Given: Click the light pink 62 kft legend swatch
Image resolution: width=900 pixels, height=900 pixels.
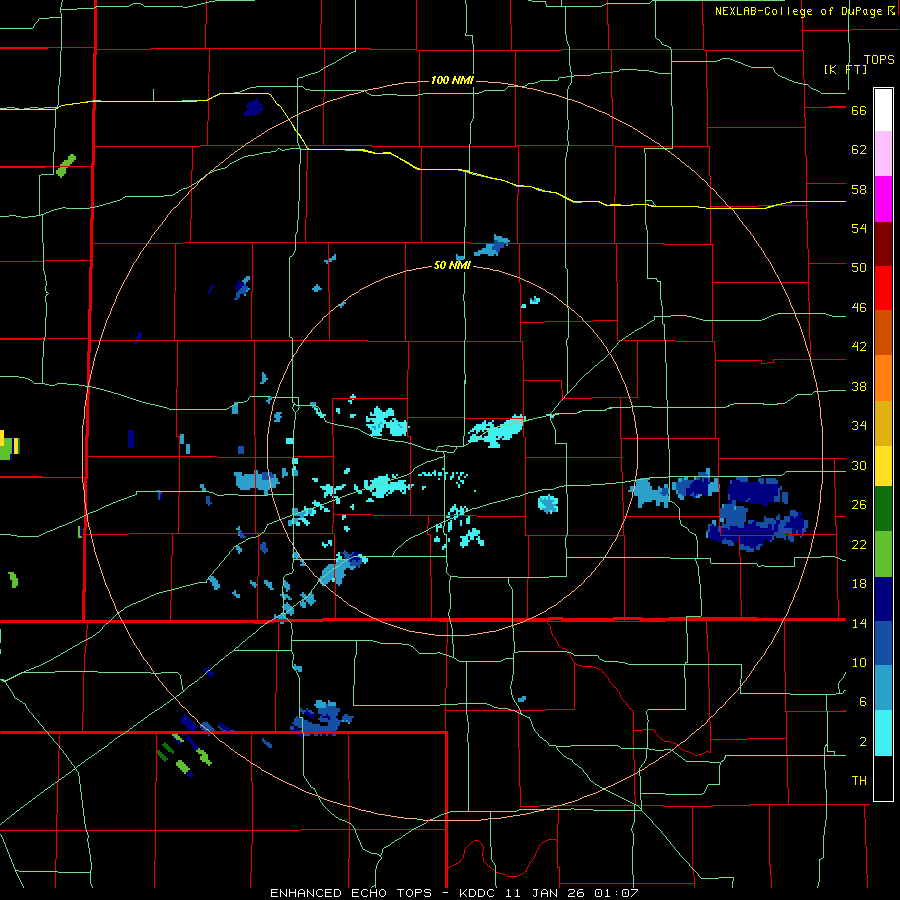Looking at the screenshot, I should point(883,154).
